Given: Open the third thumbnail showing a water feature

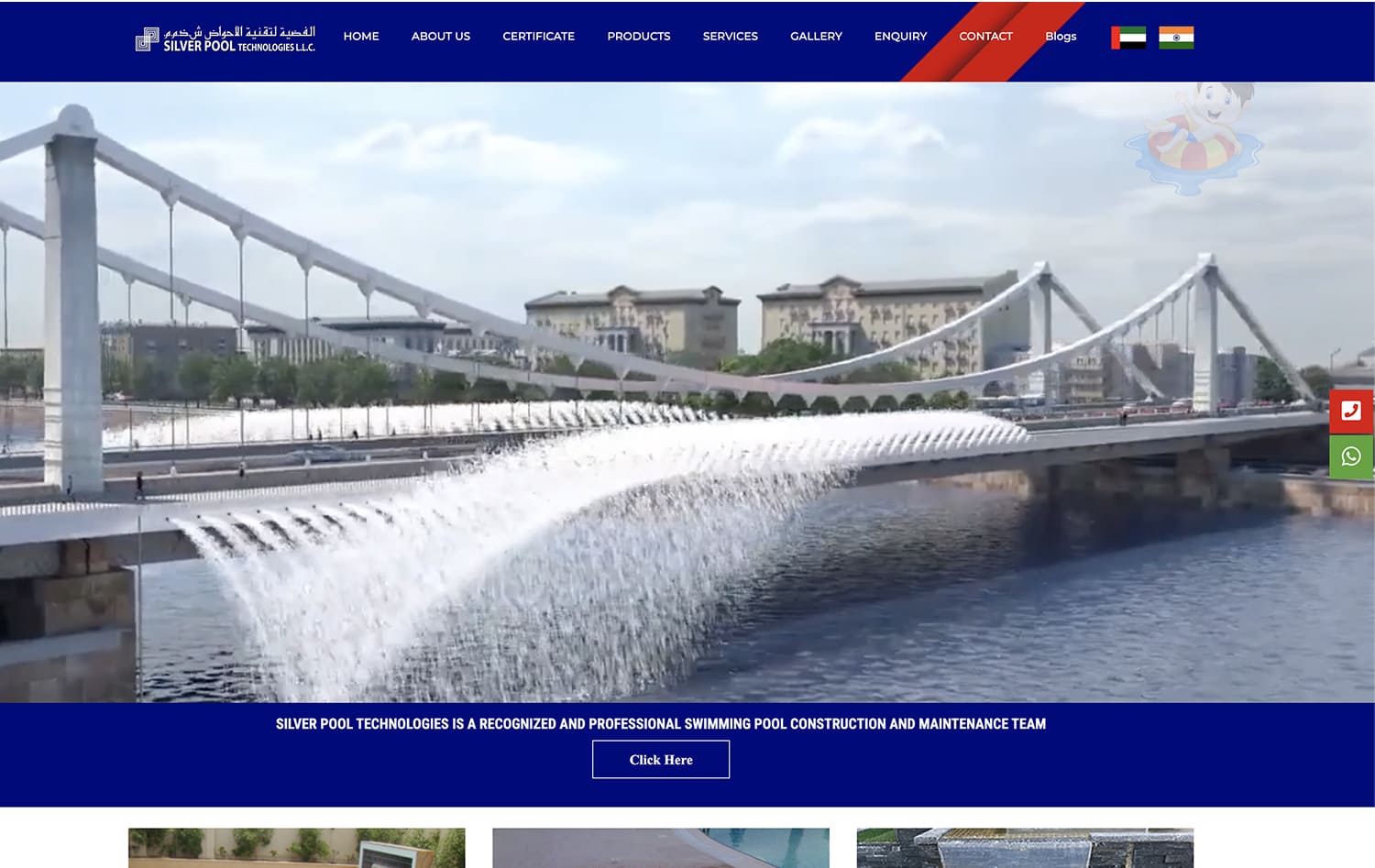Looking at the screenshot, I should (x=1025, y=848).
